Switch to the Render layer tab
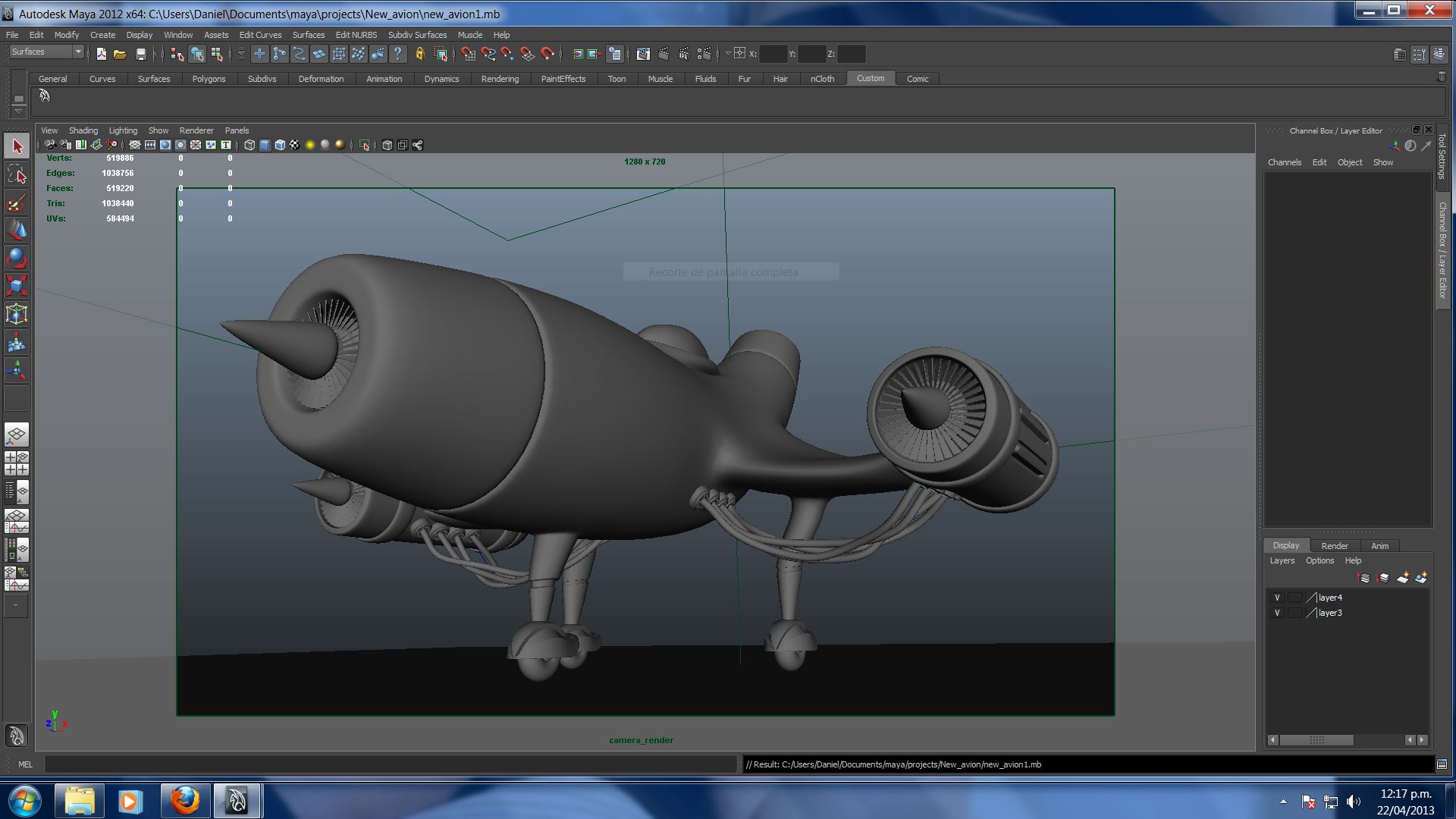This screenshot has height=819, width=1456. 1334,546
